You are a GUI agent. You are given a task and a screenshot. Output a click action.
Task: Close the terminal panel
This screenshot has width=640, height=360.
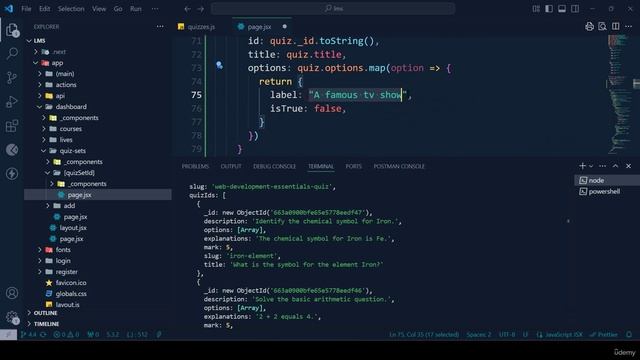[x=629, y=166]
